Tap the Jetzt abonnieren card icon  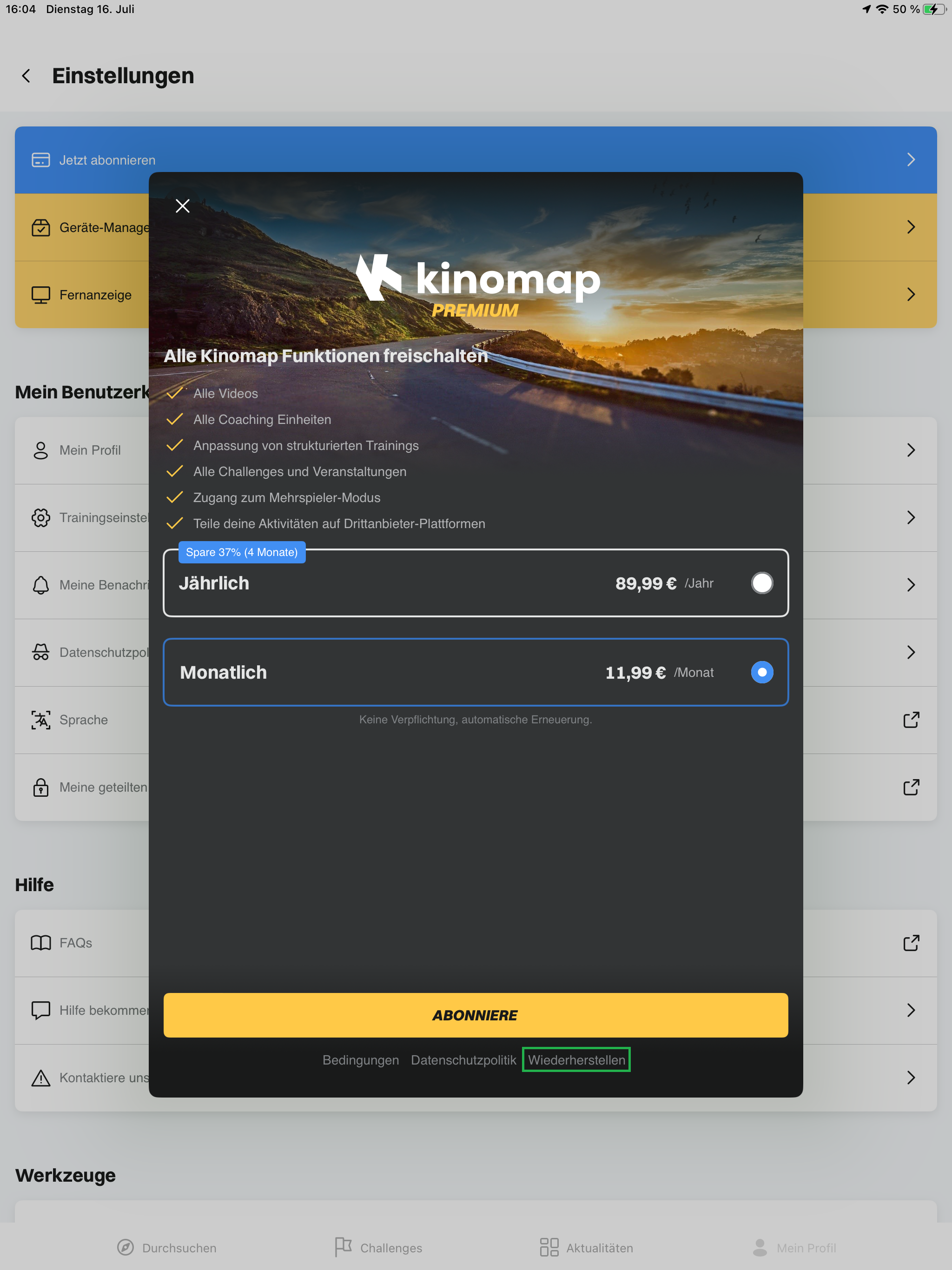(x=41, y=159)
